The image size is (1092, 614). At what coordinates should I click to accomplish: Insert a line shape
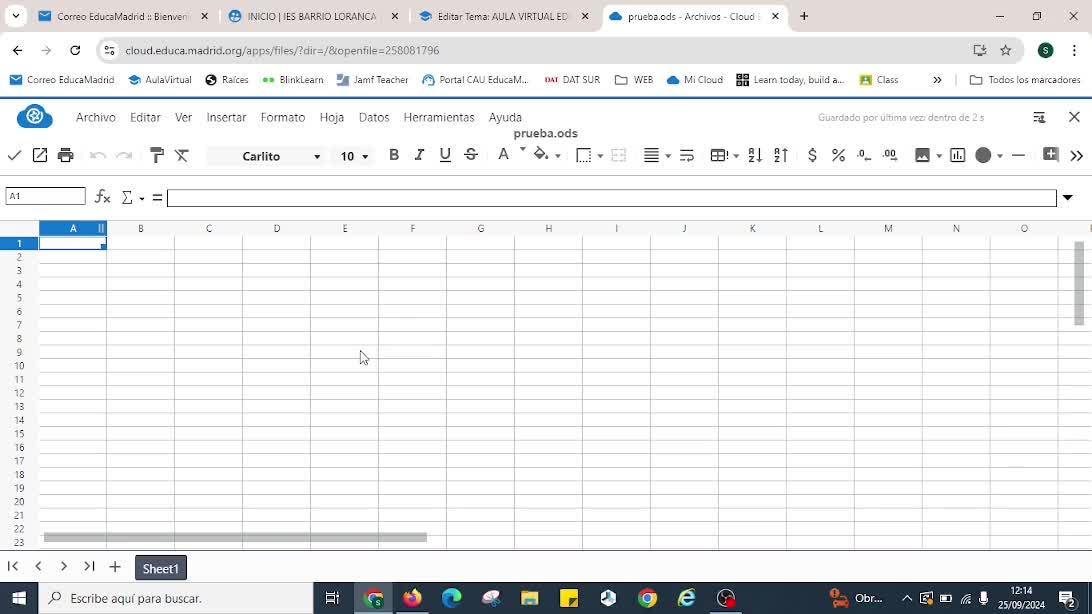1018,156
